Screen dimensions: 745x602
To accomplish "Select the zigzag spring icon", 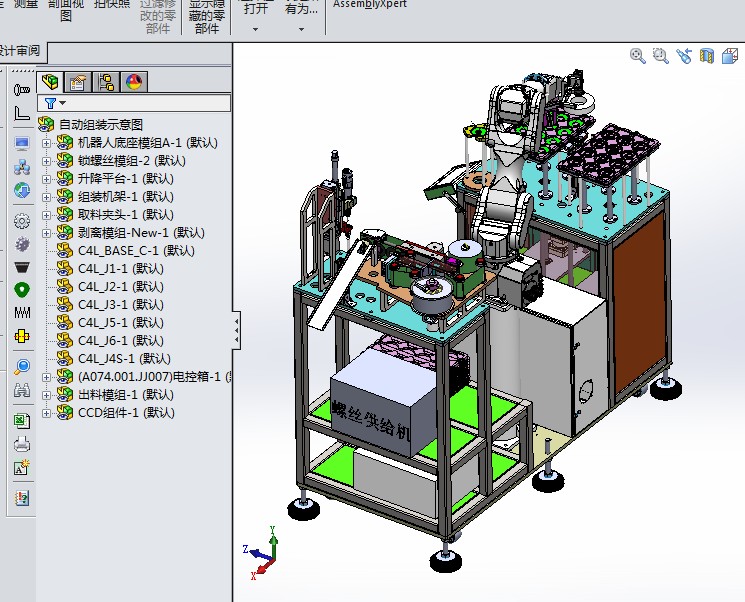I will pyautogui.click(x=22, y=312).
